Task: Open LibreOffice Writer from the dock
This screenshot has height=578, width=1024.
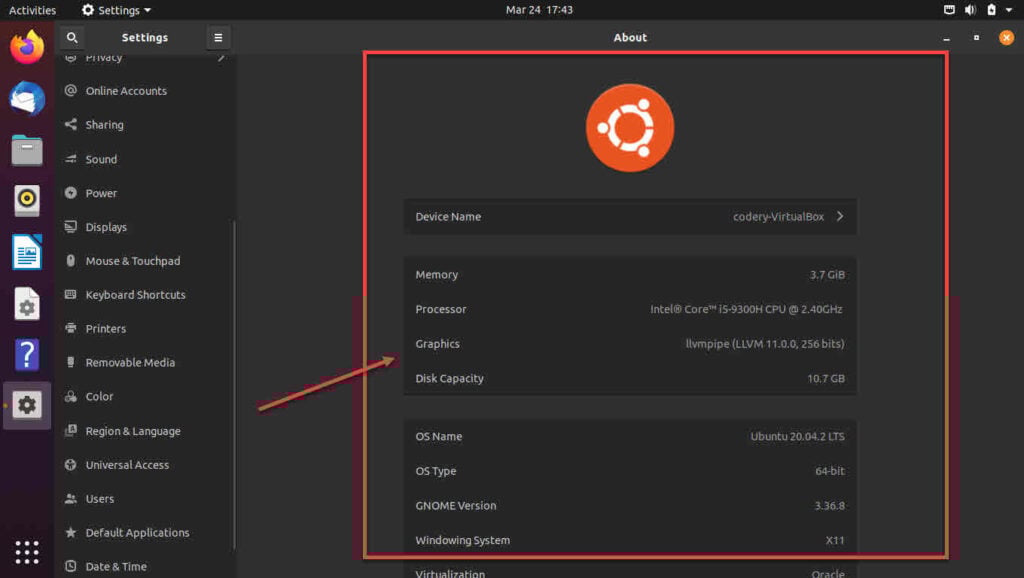Action: 27,252
